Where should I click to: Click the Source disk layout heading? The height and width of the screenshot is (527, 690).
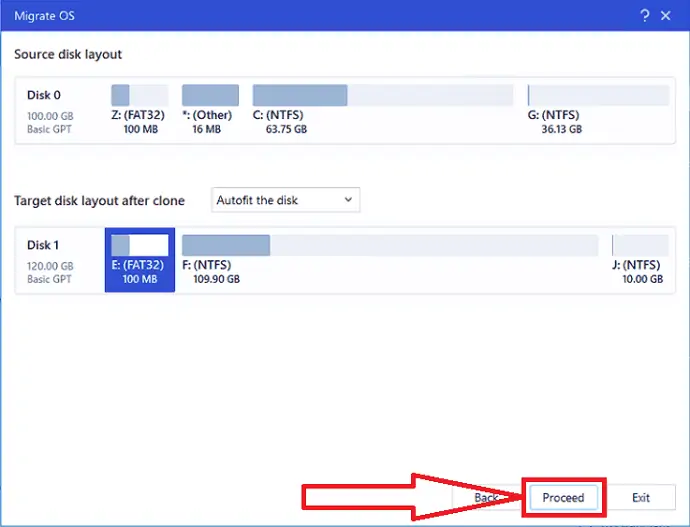tap(68, 54)
